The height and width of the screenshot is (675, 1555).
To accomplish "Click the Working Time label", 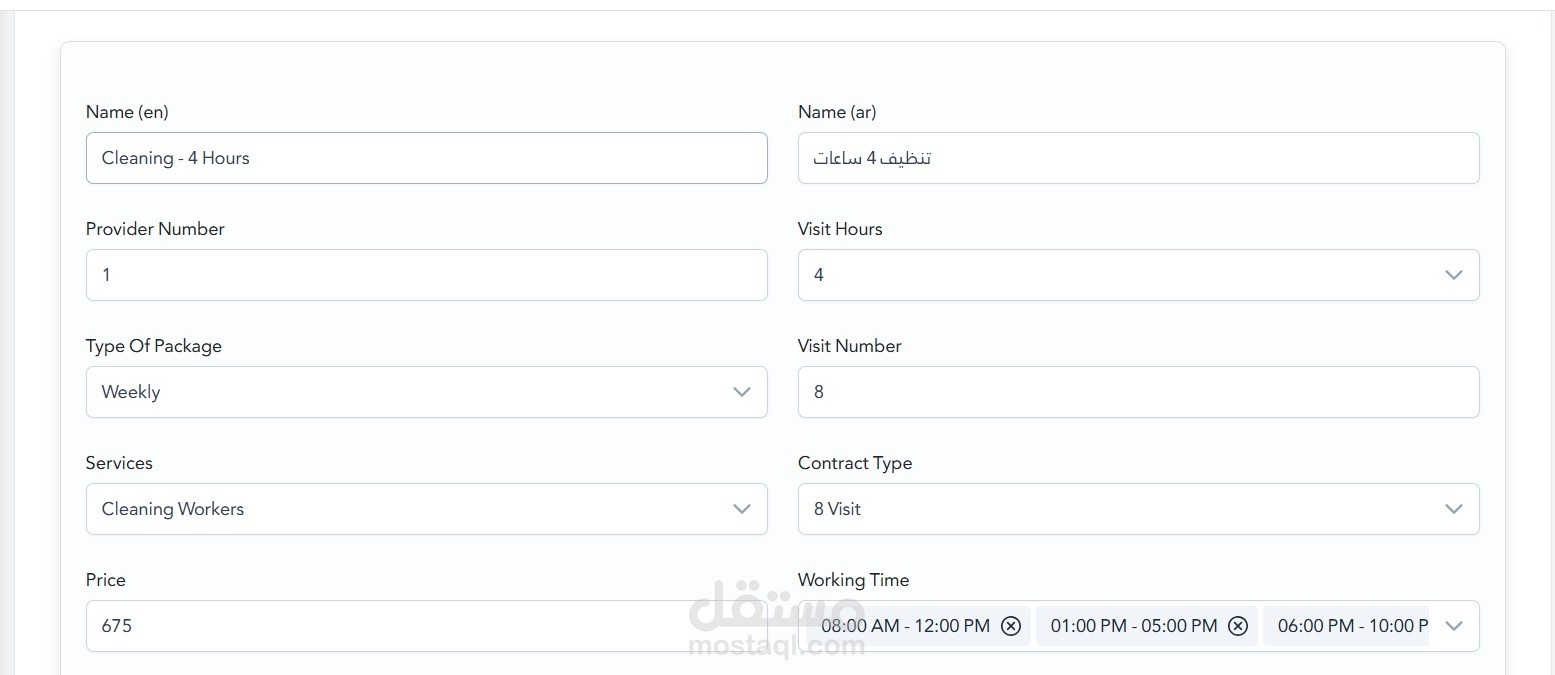I will tap(853, 580).
